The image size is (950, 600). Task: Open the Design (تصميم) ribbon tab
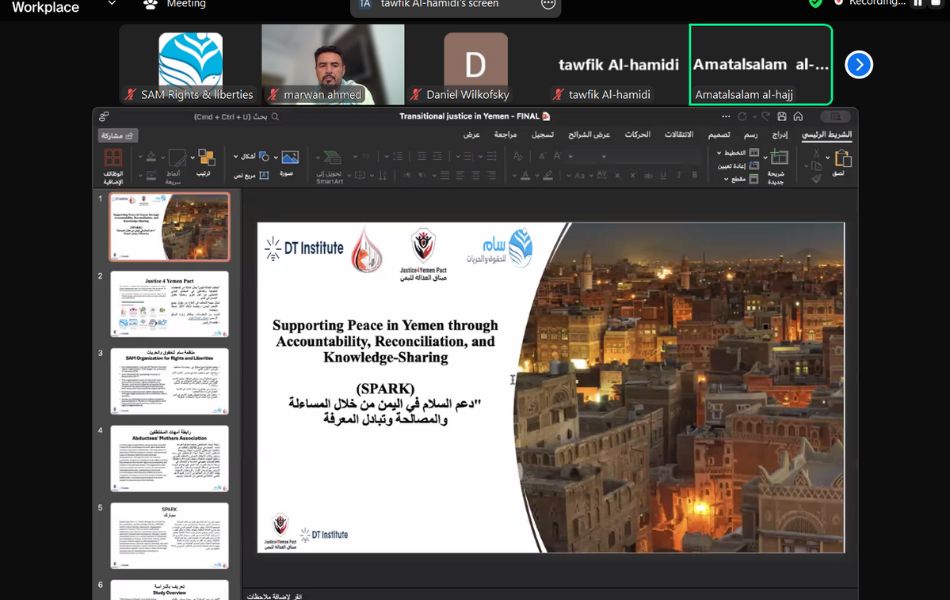719,134
